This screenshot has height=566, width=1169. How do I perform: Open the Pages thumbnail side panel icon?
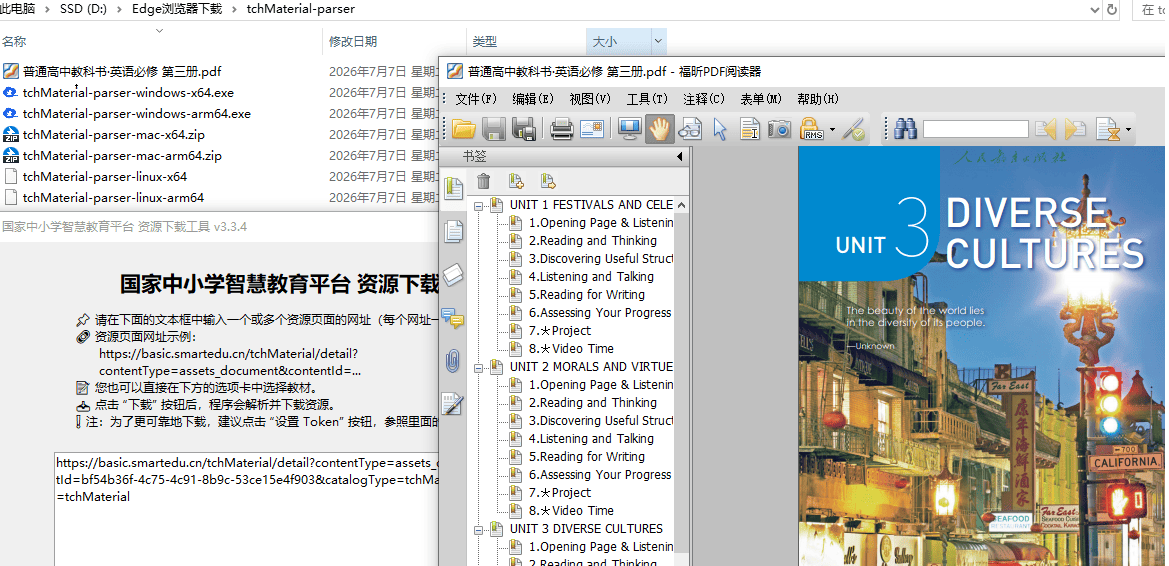pos(453,231)
